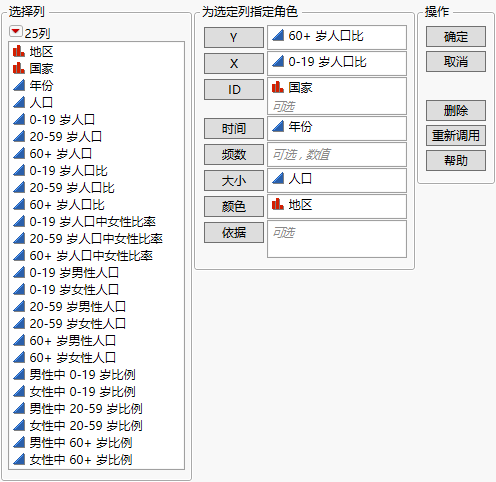This screenshot has height=482, width=496.
Task: Click the icon beside 0-19 岁人口中女性比率
Action: pos(19,222)
